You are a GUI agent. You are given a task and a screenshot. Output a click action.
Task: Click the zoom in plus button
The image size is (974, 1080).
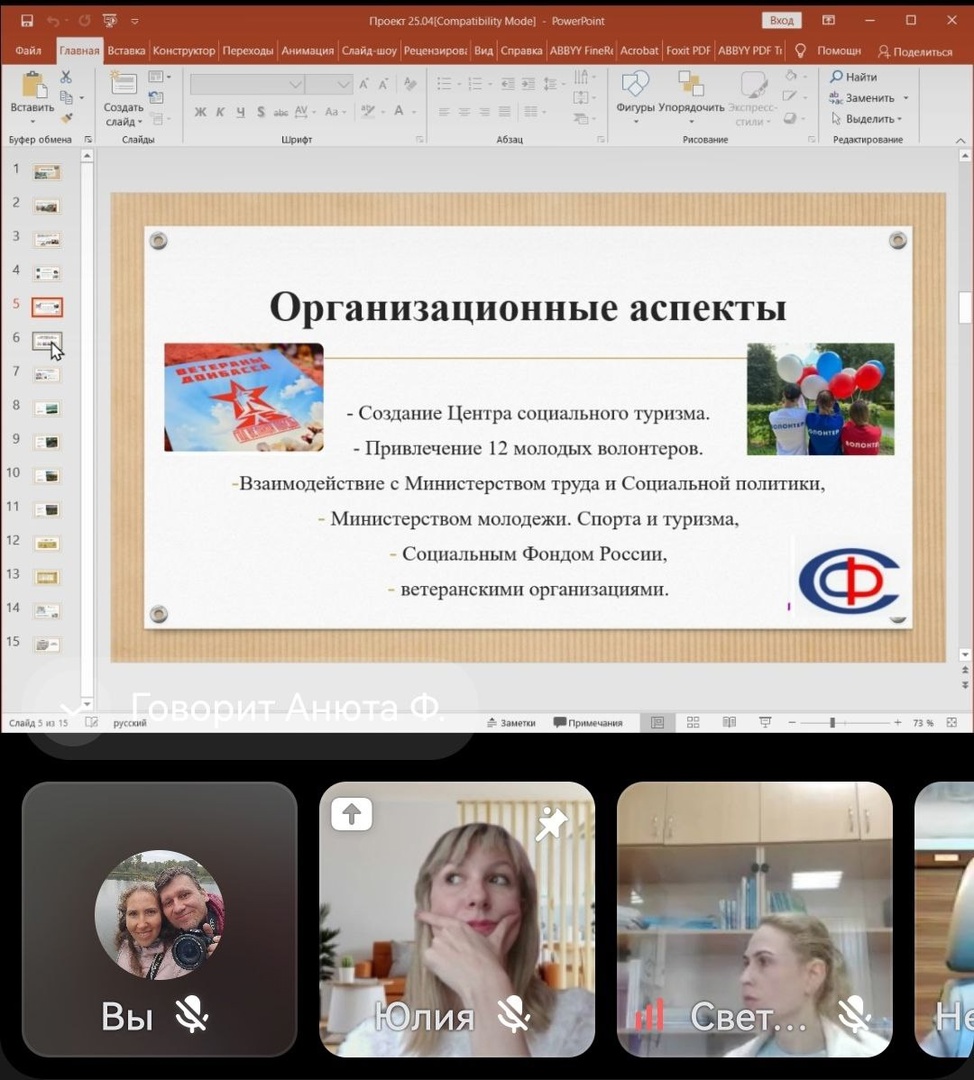click(x=898, y=723)
